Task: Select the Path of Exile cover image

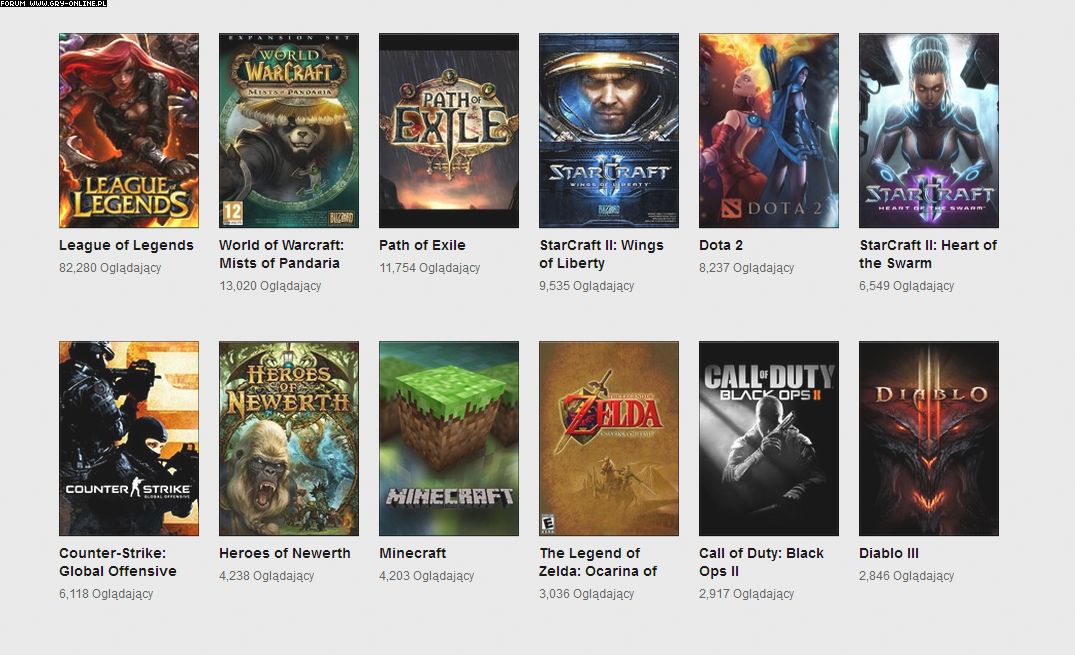Action: [x=448, y=131]
